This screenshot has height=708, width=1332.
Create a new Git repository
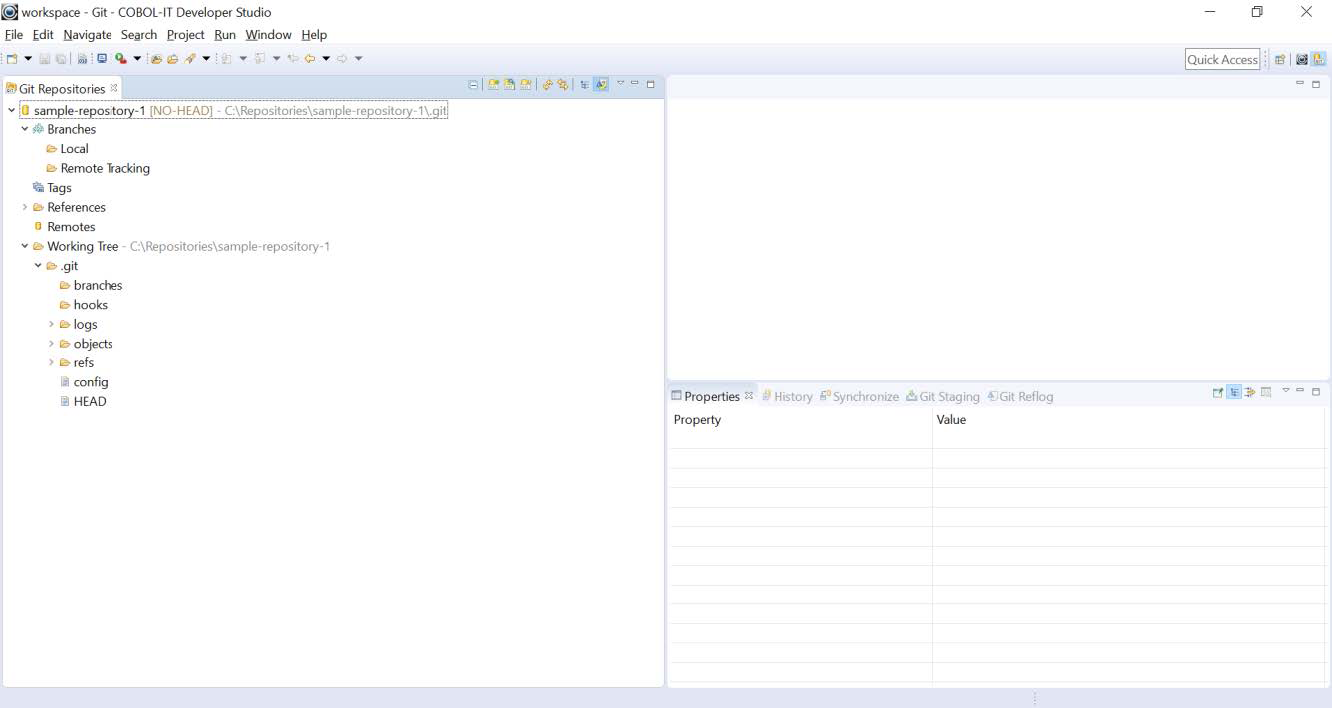(525, 84)
